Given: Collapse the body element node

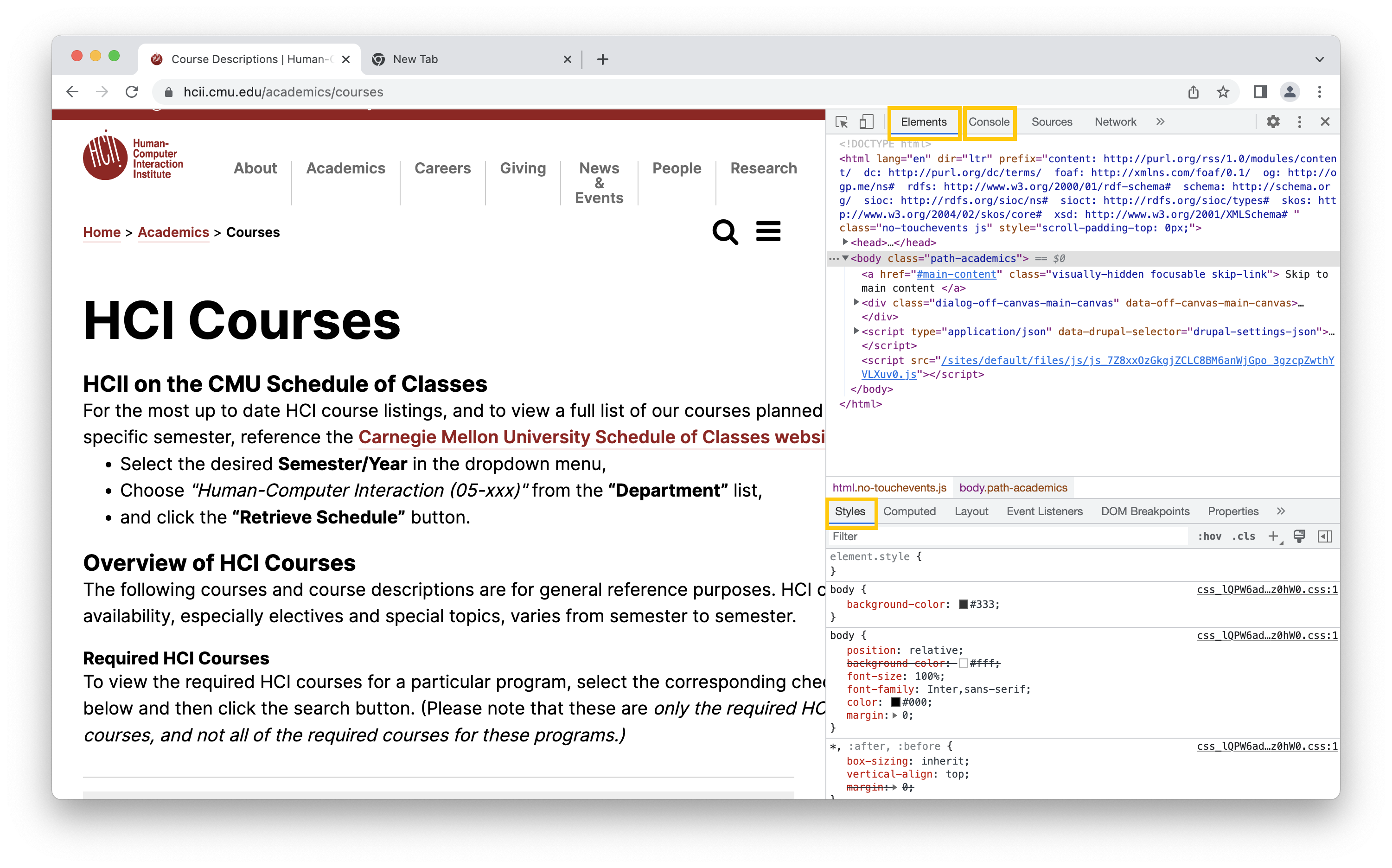Looking at the screenshot, I should point(845,258).
